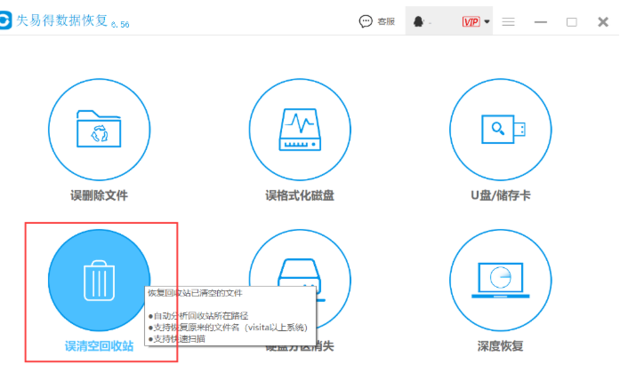
Task: Open the QQ penguin account icon
Action: [x=418, y=21]
